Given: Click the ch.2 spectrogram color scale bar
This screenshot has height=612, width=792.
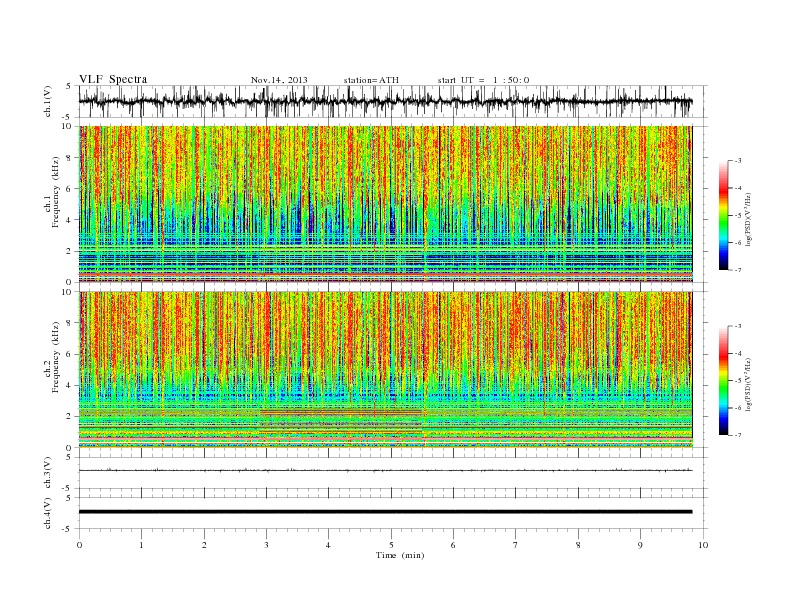Looking at the screenshot, I should 723,381.
